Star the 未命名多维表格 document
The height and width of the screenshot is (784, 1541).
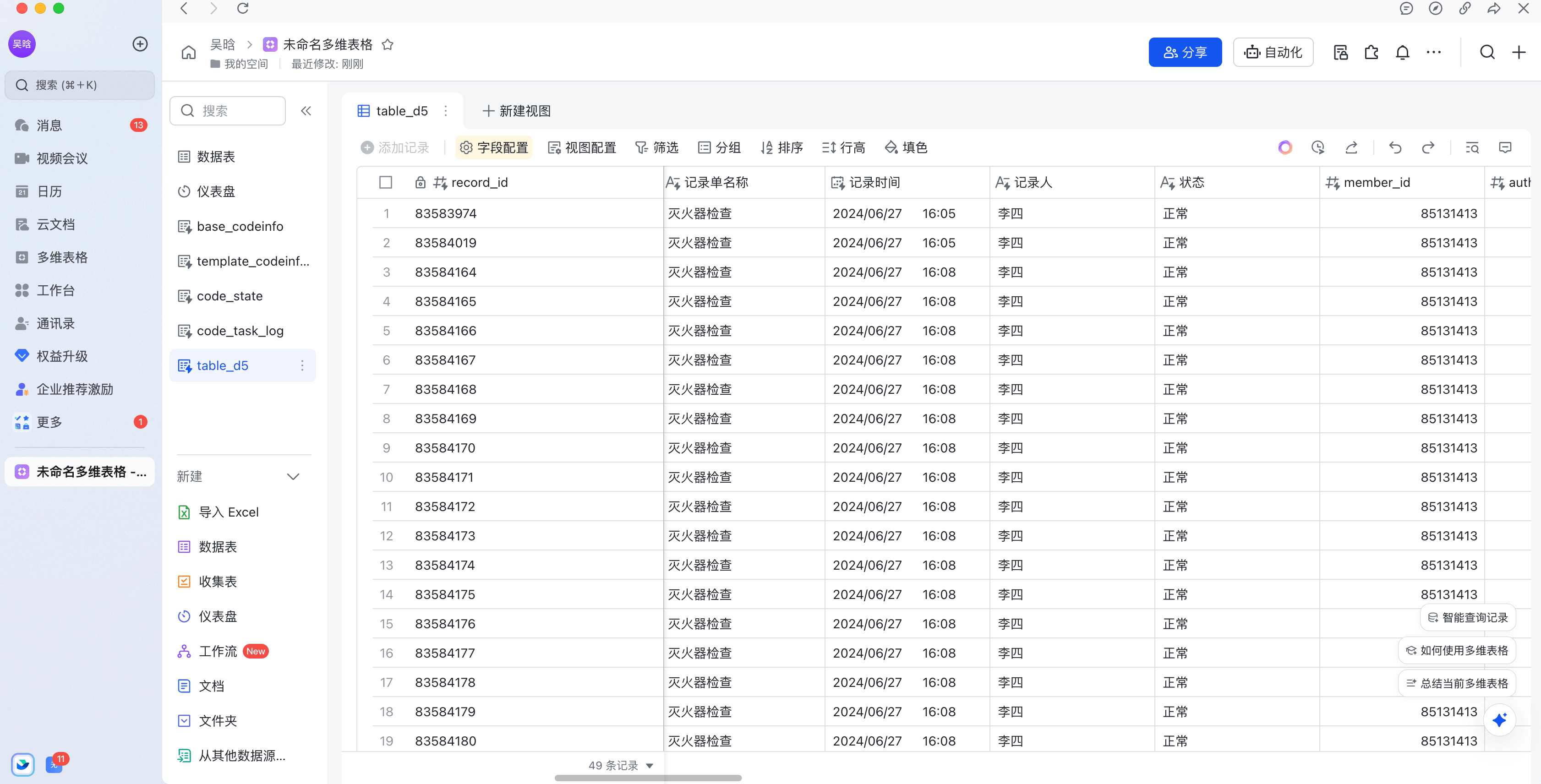[x=388, y=44]
